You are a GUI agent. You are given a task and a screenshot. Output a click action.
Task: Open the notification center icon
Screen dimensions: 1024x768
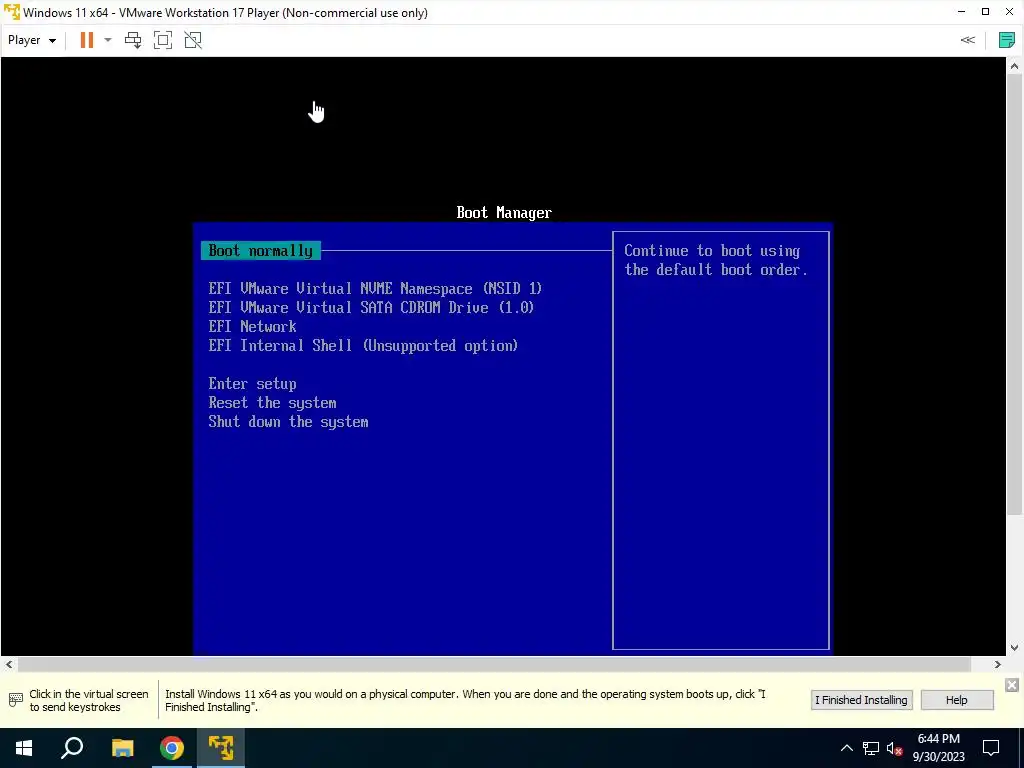[991, 748]
